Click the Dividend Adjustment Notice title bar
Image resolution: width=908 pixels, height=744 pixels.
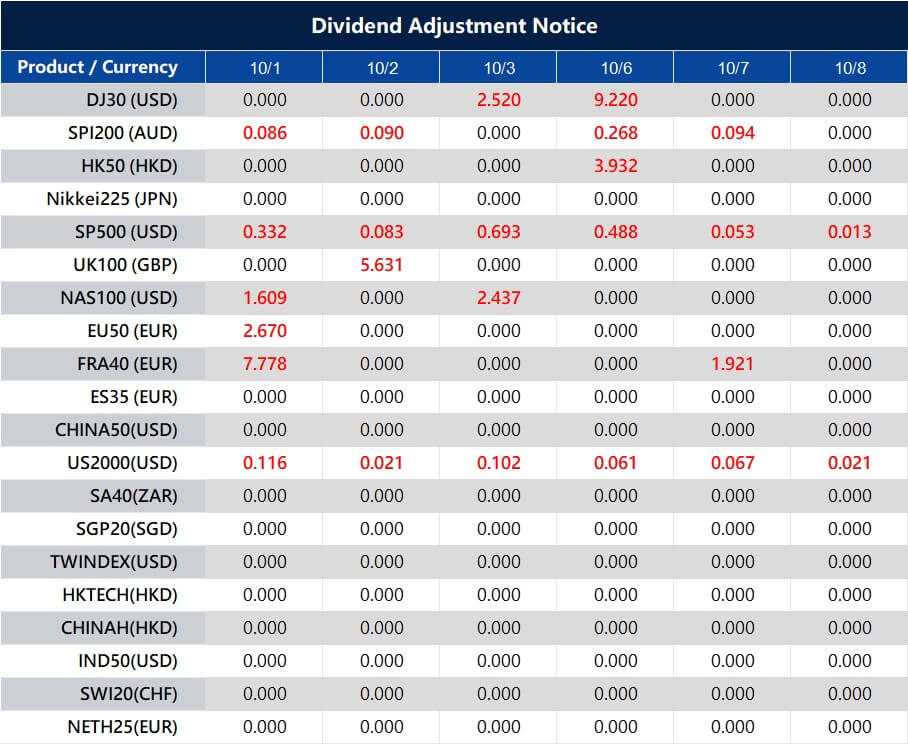[454, 25]
